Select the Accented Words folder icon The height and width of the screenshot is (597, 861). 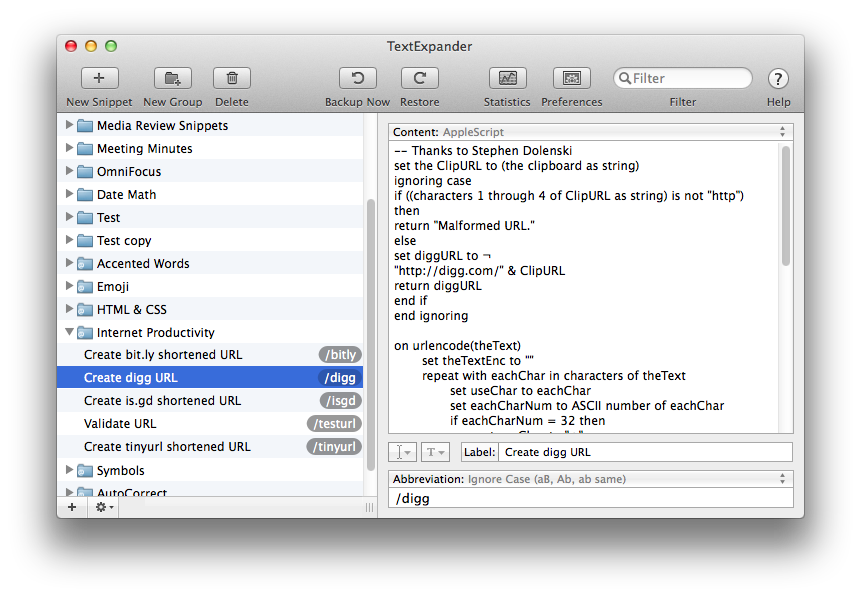[x=85, y=264]
